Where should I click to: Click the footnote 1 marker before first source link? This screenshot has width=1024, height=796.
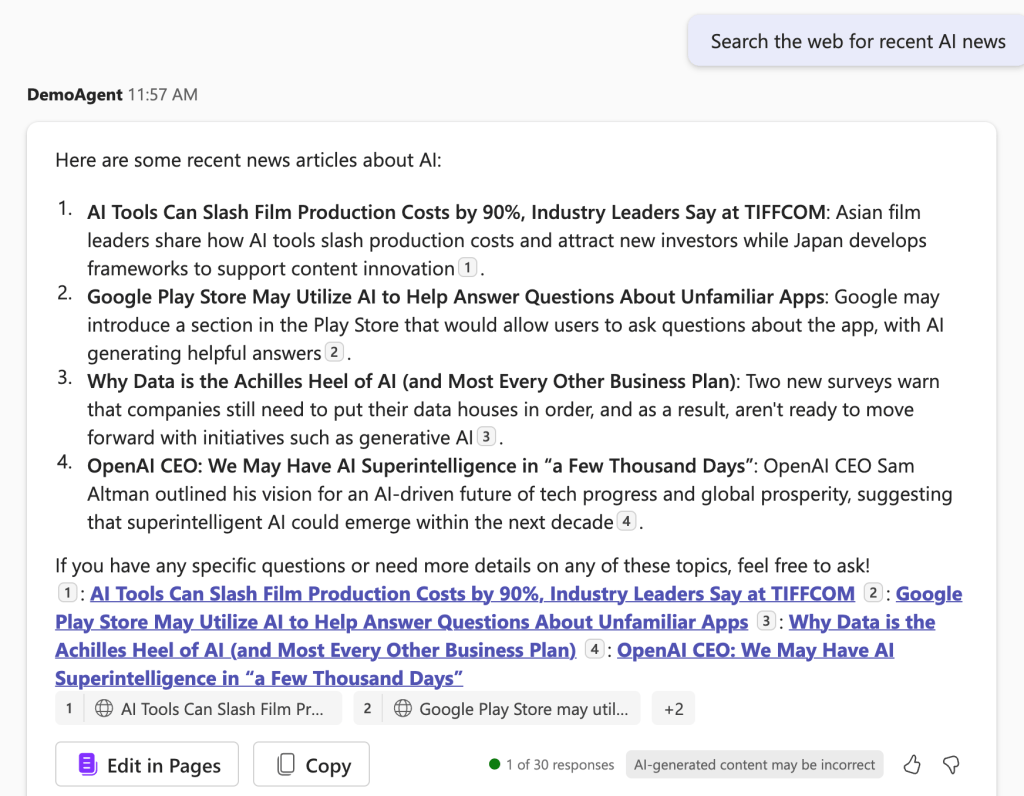point(67,593)
